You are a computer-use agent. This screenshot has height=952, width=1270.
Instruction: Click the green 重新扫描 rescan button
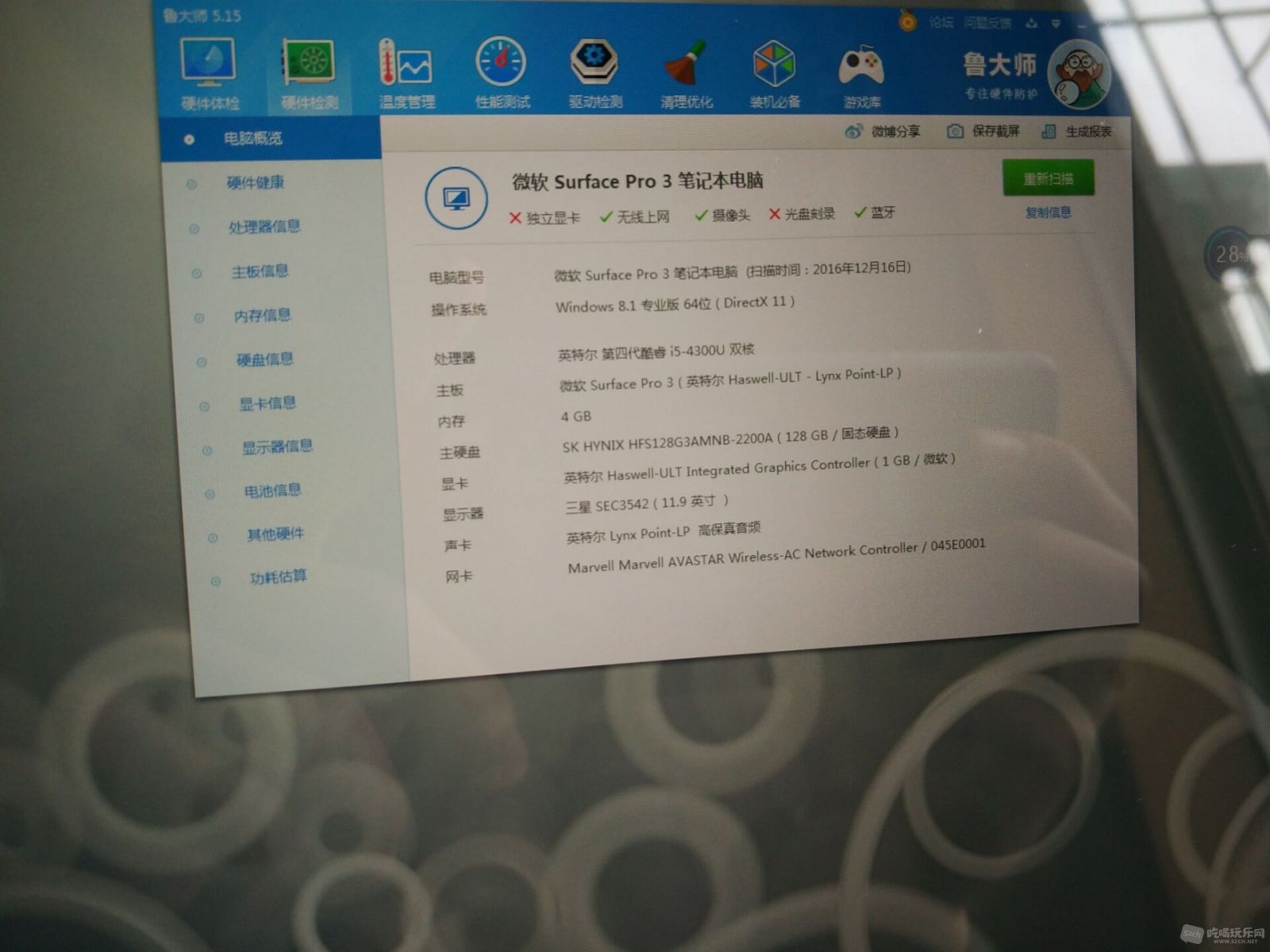coord(1048,178)
